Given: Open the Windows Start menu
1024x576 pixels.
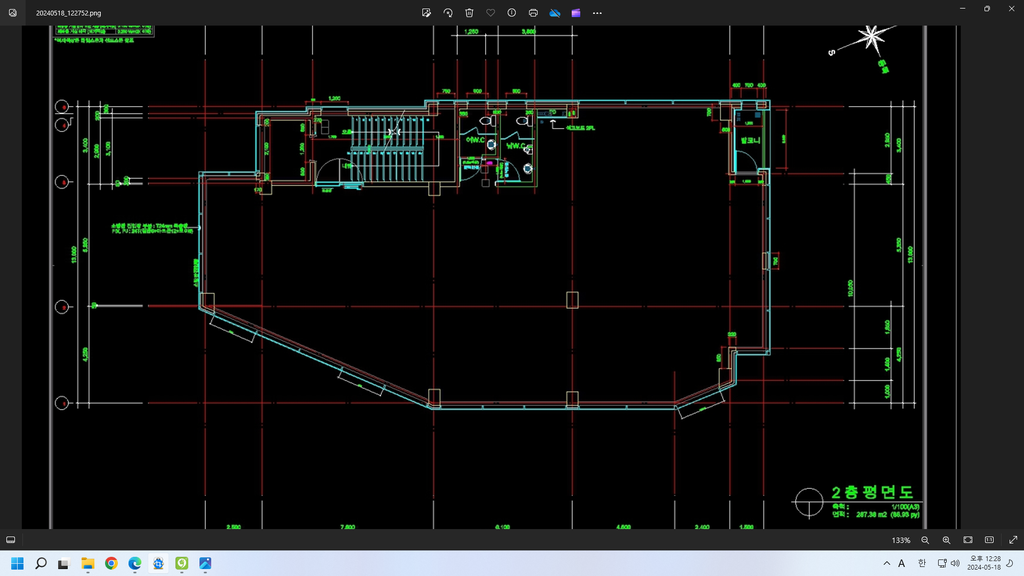Looking at the screenshot, I should (x=17, y=563).
